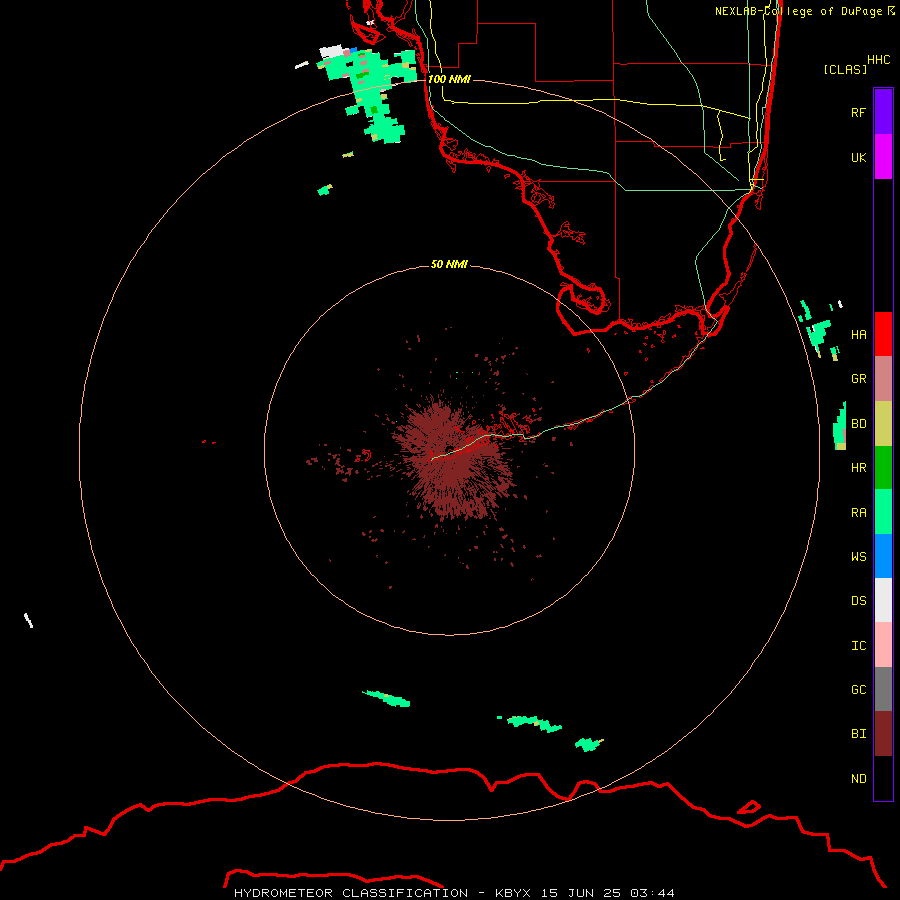Screen dimensions: 900x900
Task: Select the IC pink legend swatch
Action: pos(883,645)
